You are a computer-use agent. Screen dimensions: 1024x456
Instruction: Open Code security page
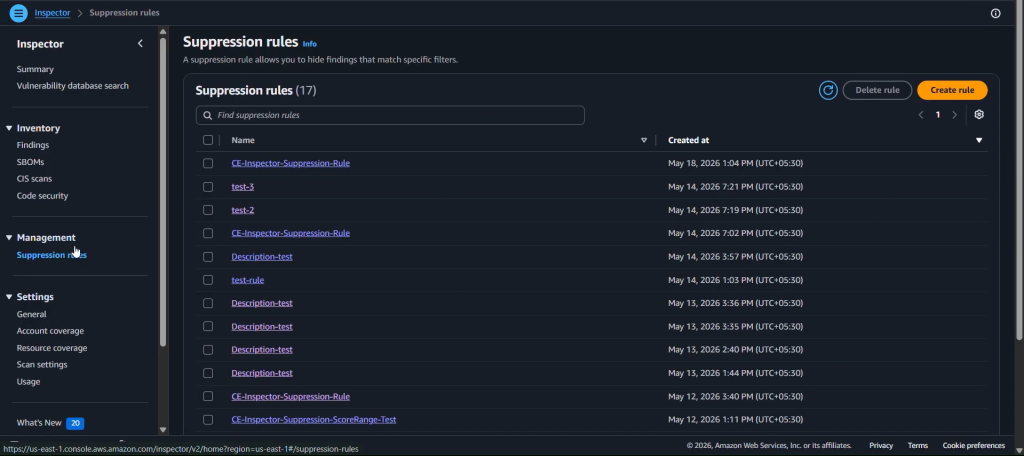(x=42, y=196)
